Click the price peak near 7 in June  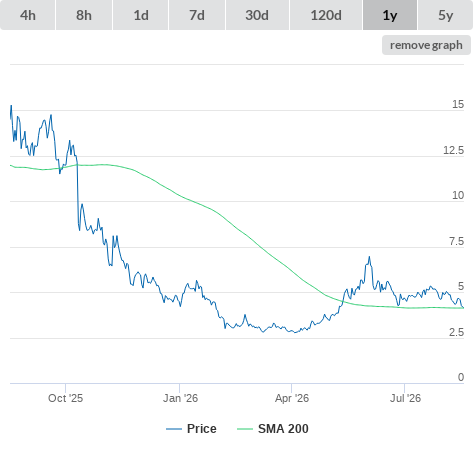[369, 257]
